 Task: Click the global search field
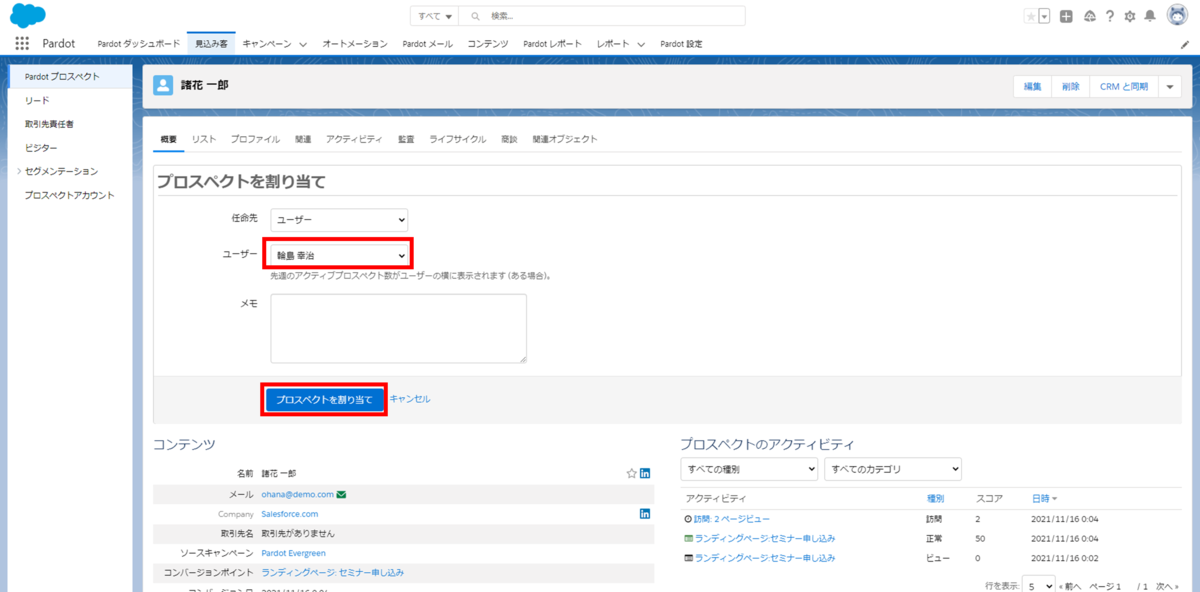(x=603, y=16)
